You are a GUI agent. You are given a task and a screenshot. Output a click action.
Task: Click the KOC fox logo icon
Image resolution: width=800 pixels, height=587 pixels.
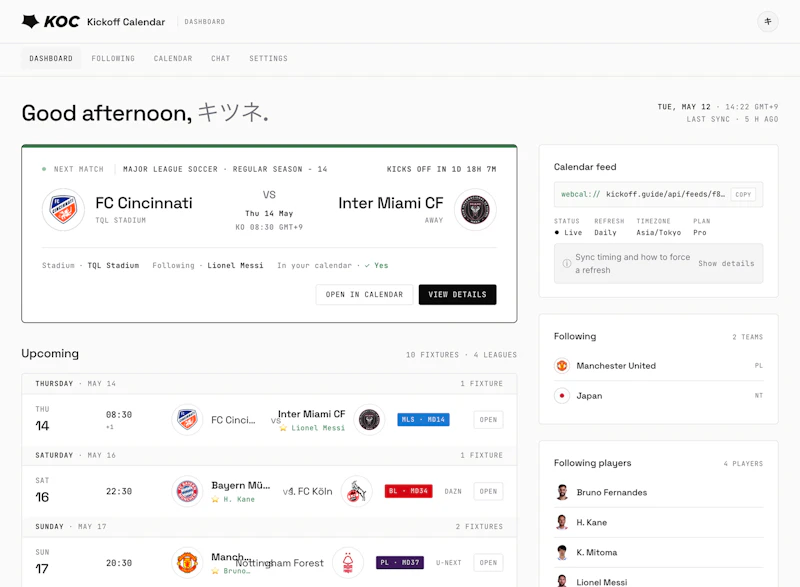(x=30, y=21)
